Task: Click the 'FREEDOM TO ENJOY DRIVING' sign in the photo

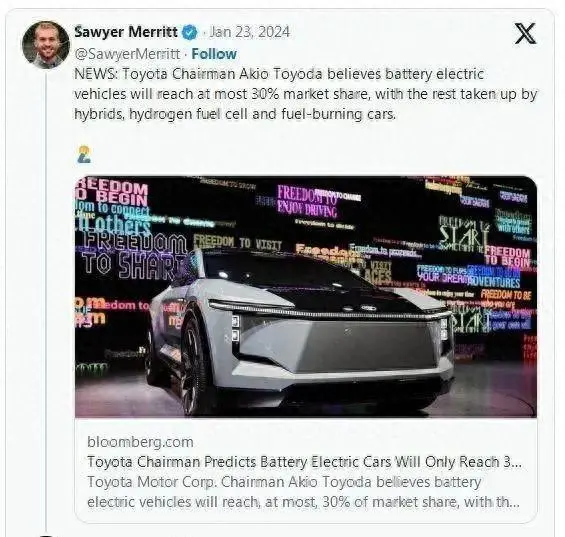Action: pos(307,201)
